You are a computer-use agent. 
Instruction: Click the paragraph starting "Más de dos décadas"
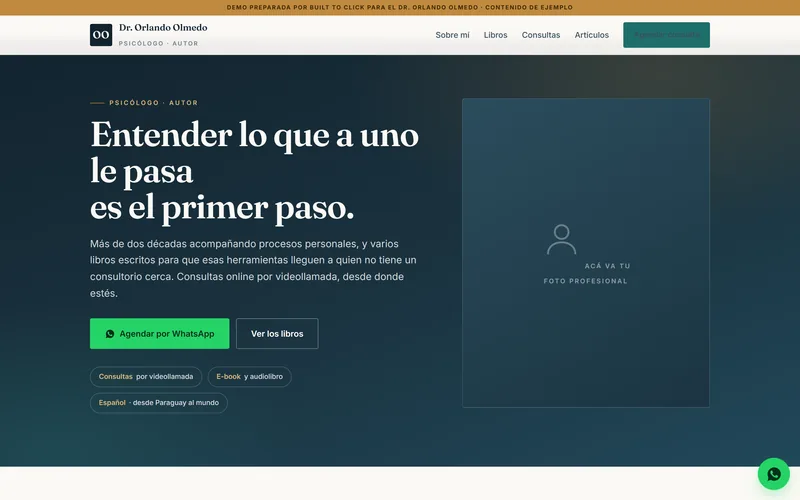[x=254, y=268]
